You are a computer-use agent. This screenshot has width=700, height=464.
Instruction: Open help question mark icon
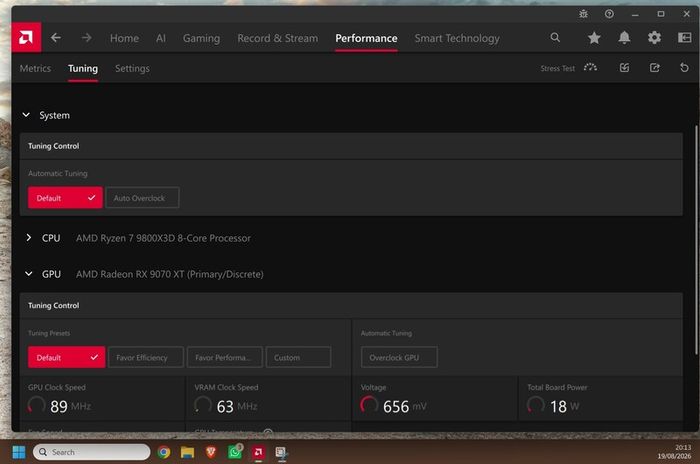pyautogui.click(x=609, y=14)
